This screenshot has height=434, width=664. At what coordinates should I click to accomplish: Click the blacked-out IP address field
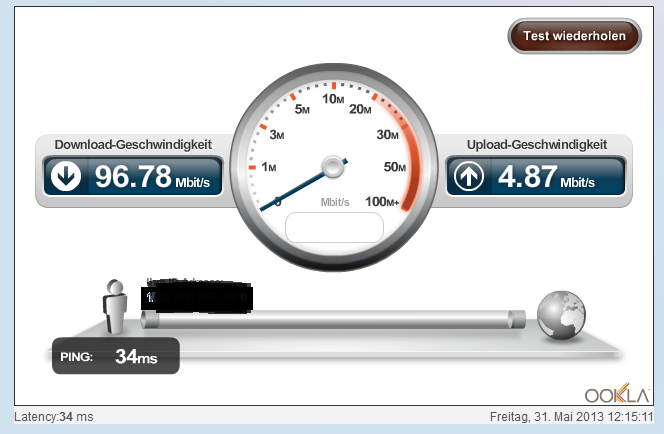pyautogui.click(x=197, y=299)
